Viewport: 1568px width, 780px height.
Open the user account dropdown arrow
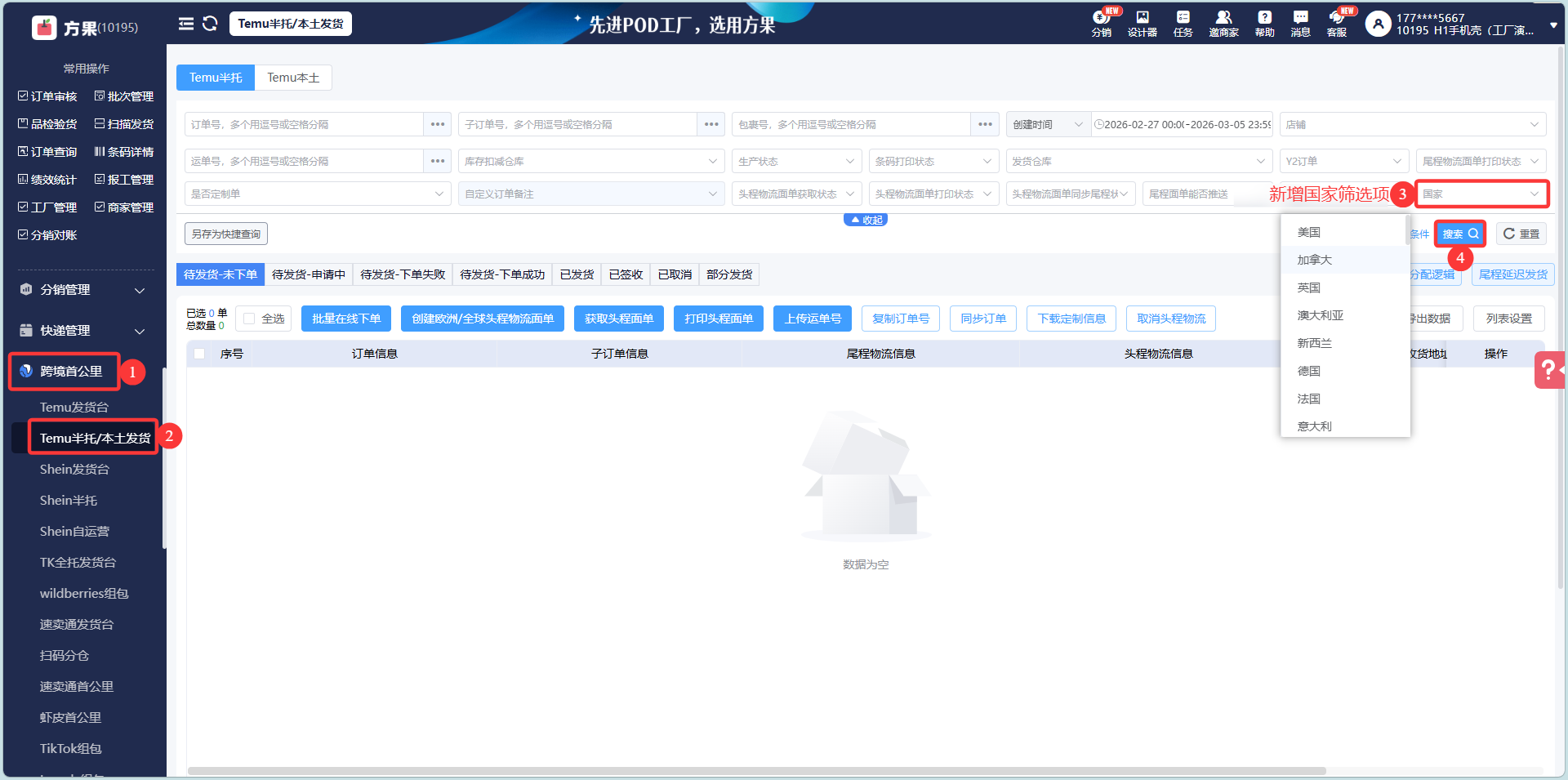(1553, 25)
